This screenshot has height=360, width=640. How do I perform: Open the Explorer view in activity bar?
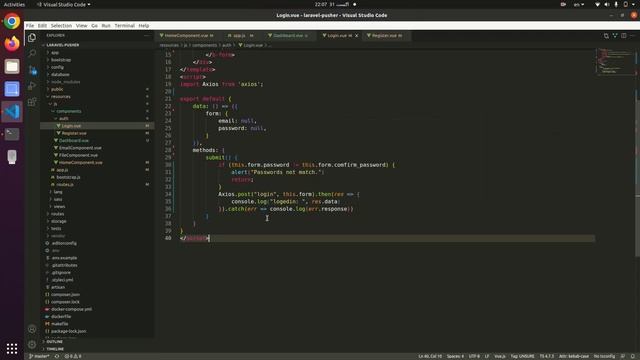(x=32, y=38)
